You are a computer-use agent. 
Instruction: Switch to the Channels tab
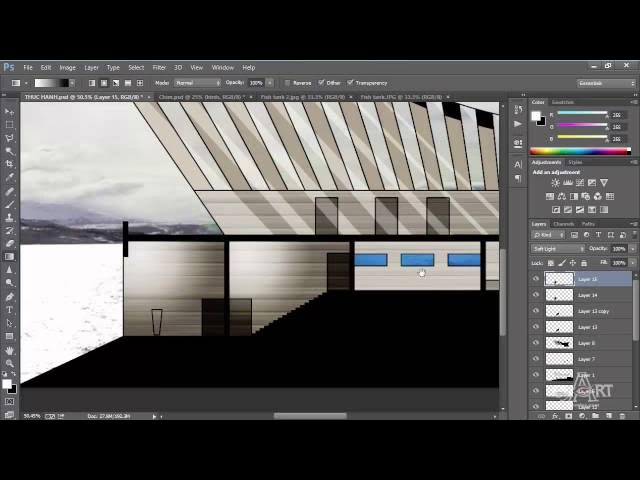pos(564,224)
